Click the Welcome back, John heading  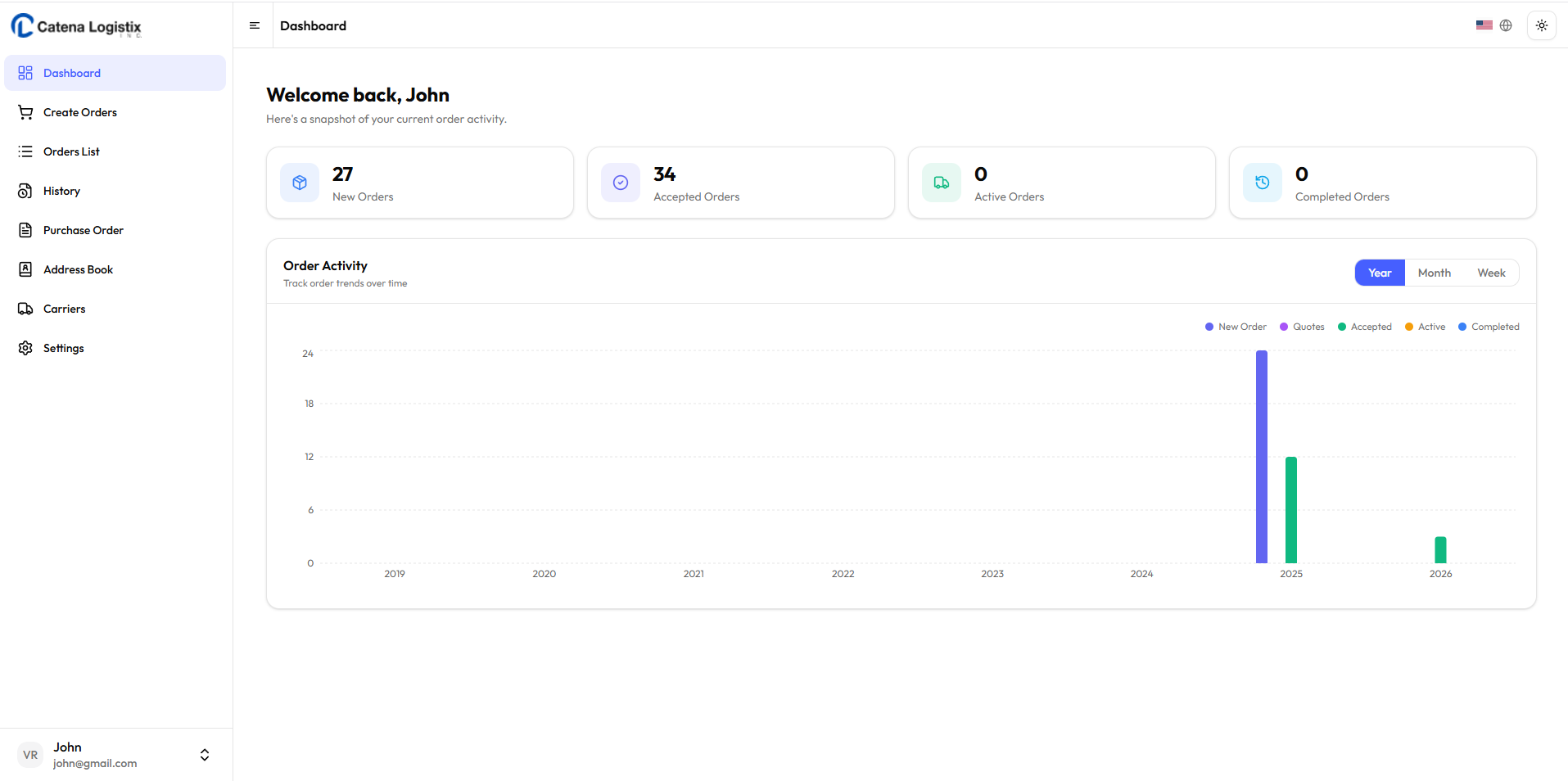[358, 95]
